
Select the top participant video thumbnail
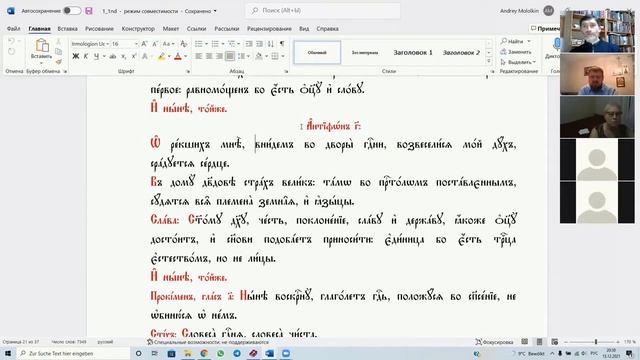pos(597,32)
